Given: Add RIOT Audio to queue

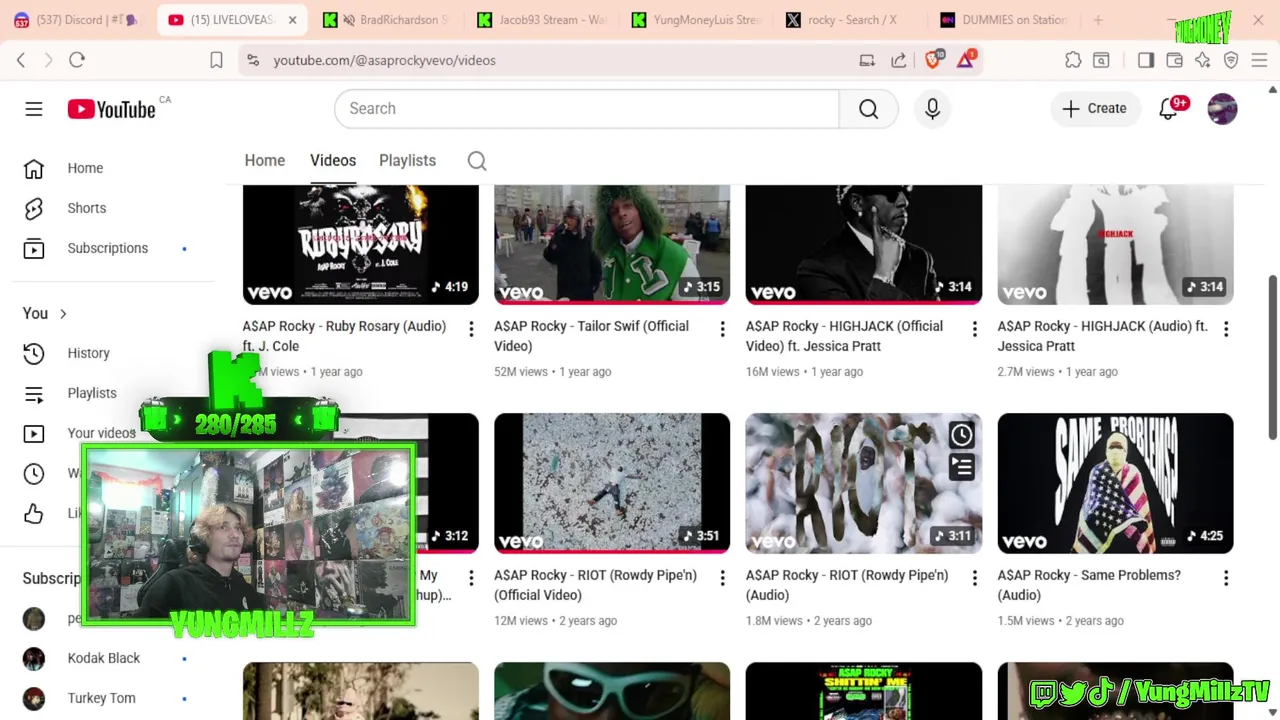Looking at the screenshot, I should click(961, 467).
